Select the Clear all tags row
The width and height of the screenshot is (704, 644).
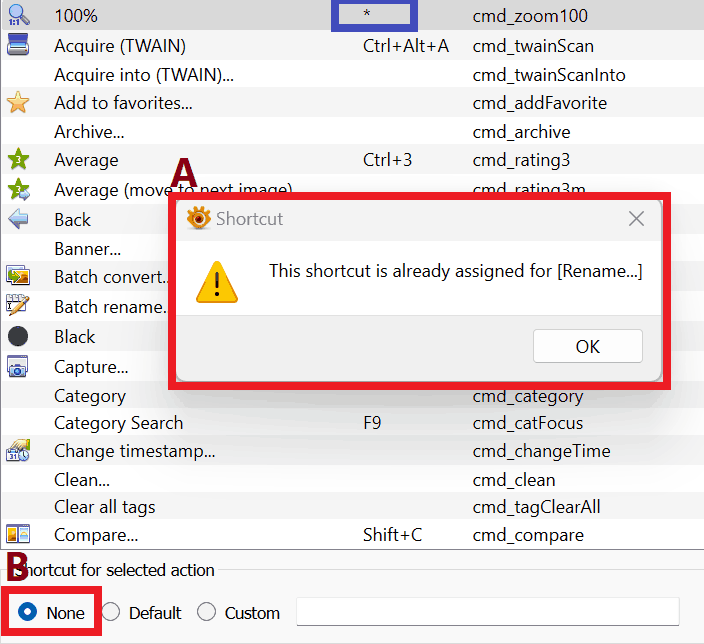coord(352,507)
